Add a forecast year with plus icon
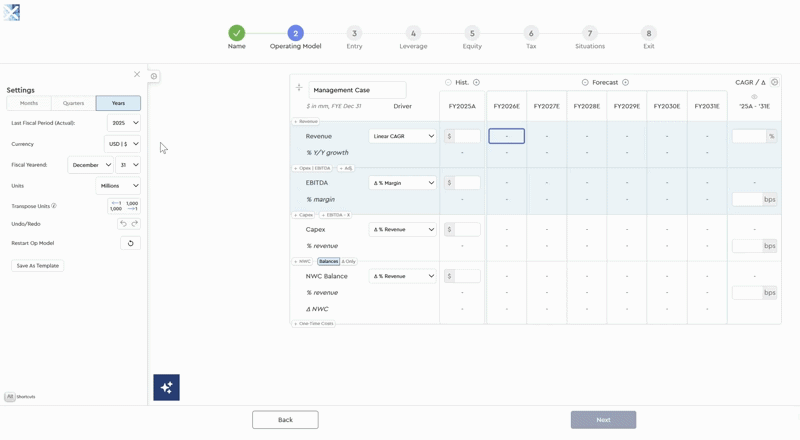The height and width of the screenshot is (440, 800). tap(626, 82)
